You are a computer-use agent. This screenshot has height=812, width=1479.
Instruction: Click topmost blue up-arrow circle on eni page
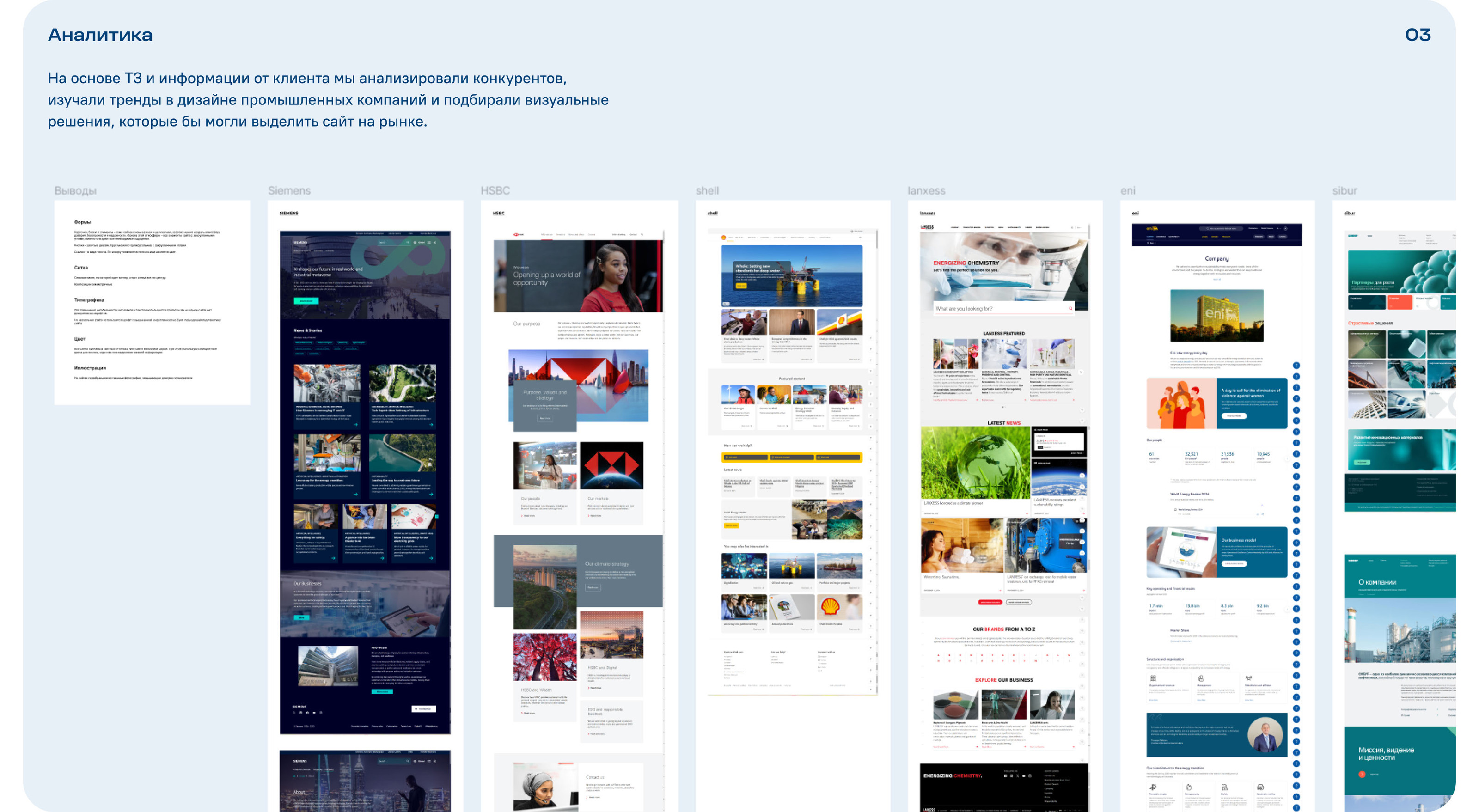1296,365
